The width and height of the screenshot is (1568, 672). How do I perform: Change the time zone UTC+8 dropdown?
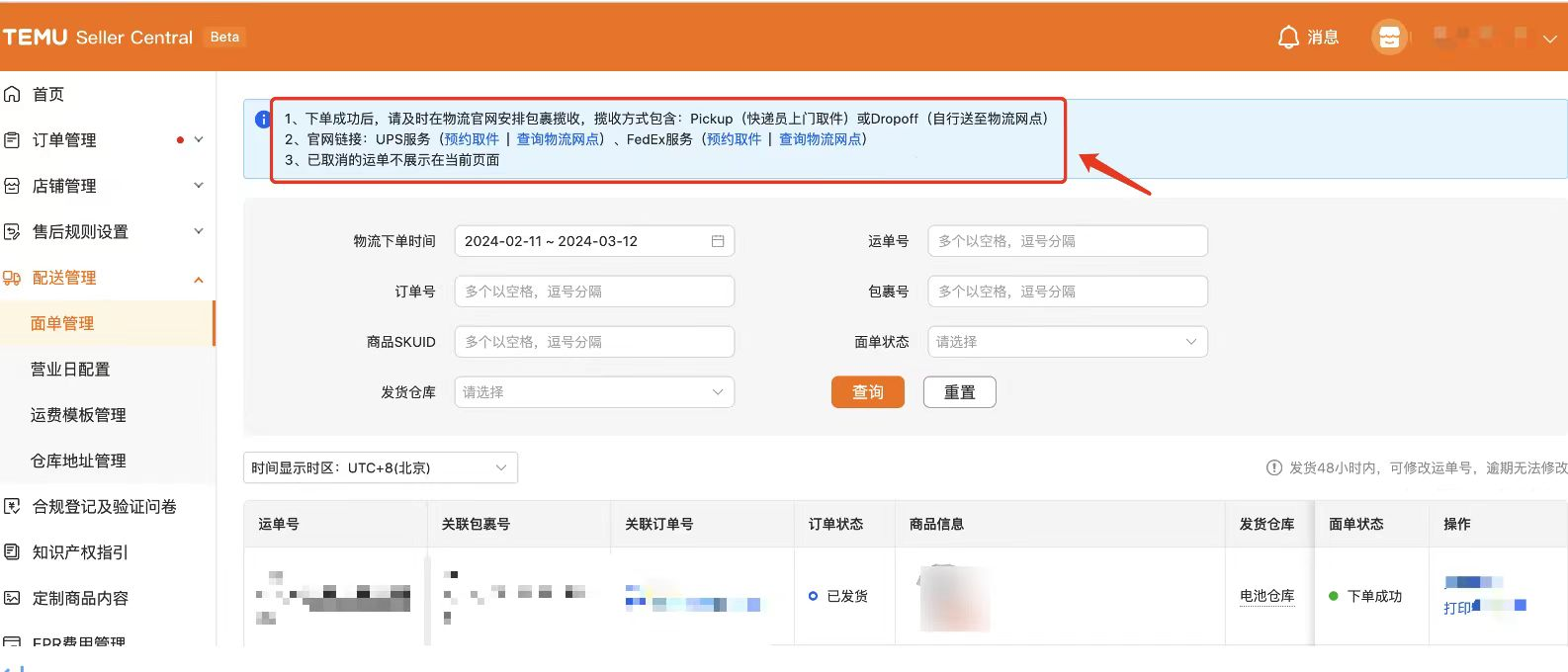click(380, 467)
